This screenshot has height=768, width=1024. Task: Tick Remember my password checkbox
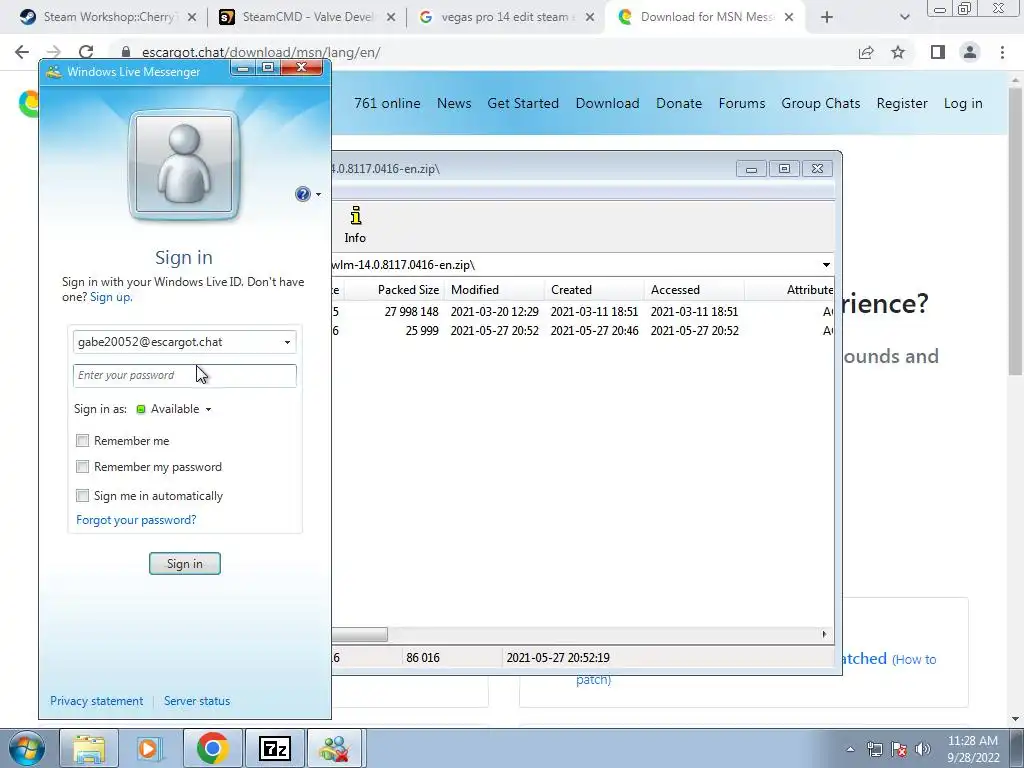pos(82,467)
